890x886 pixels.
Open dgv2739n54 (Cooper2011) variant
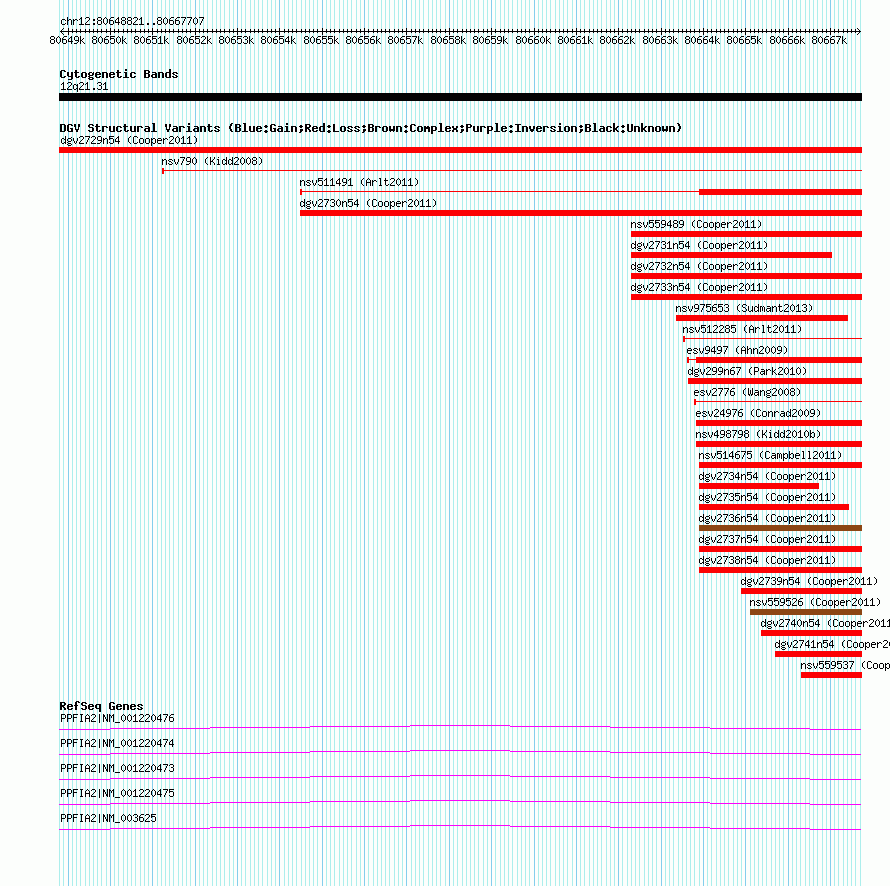pos(809,581)
